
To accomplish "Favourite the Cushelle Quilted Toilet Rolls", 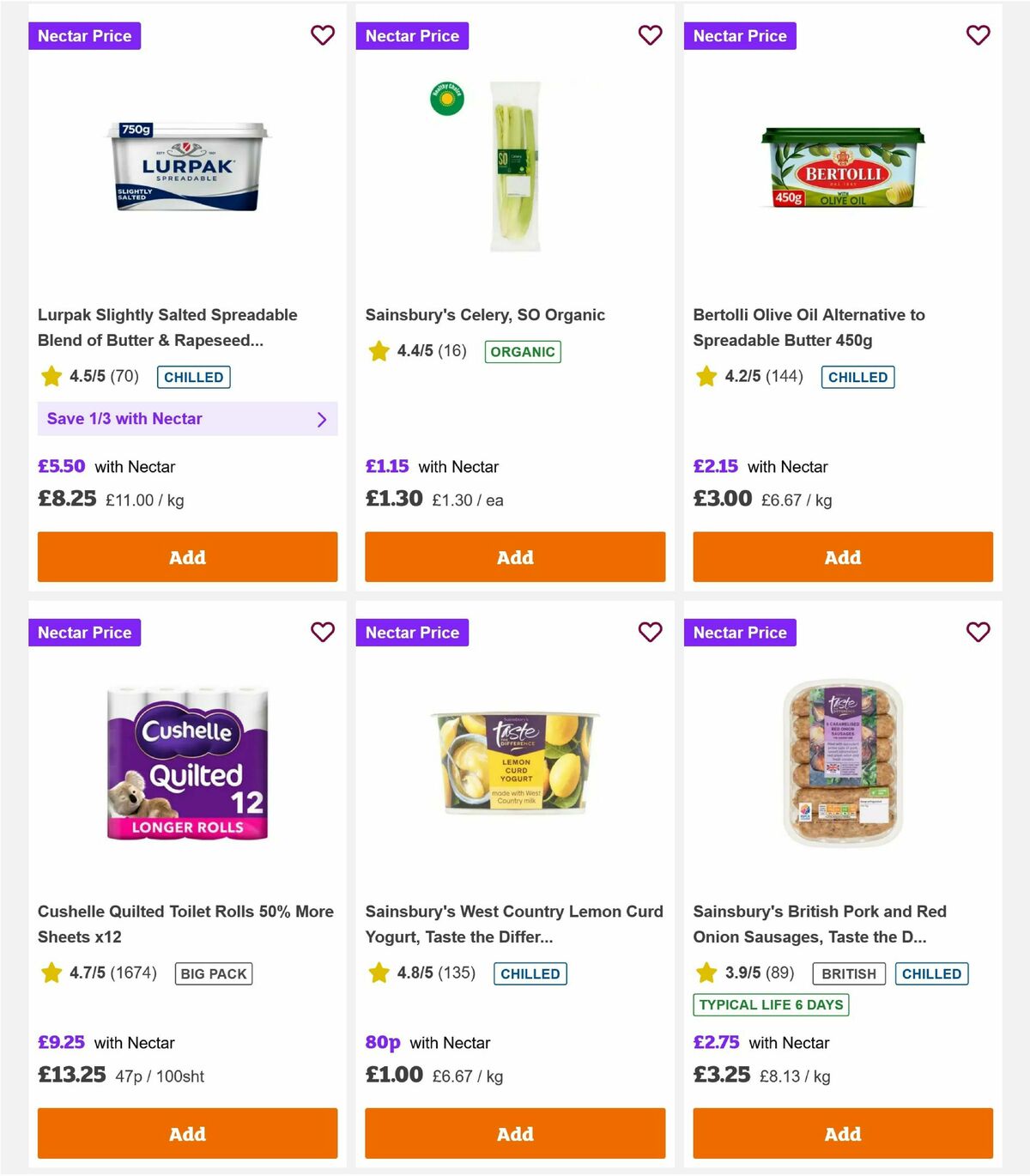I will [323, 632].
